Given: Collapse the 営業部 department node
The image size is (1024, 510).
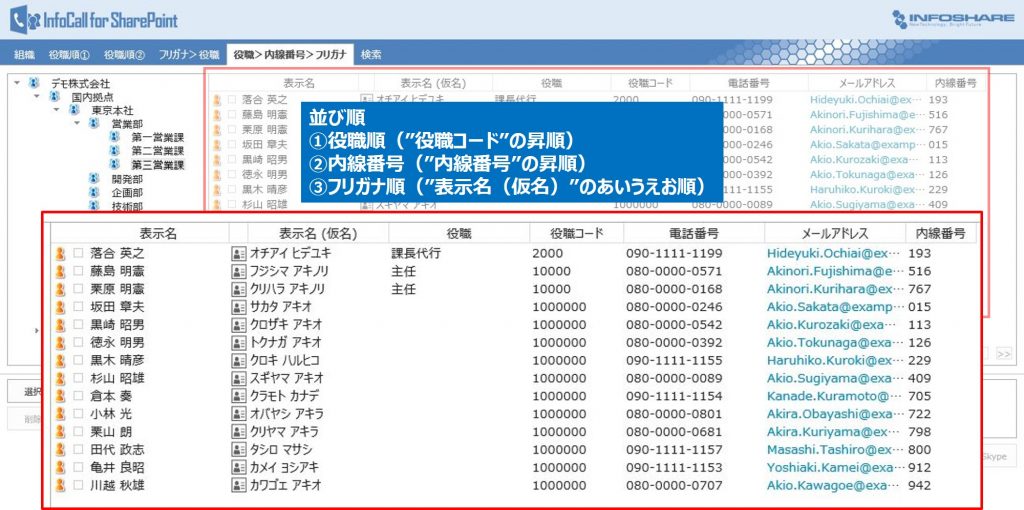Looking at the screenshot, I should pyautogui.click(x=75, y=124).
